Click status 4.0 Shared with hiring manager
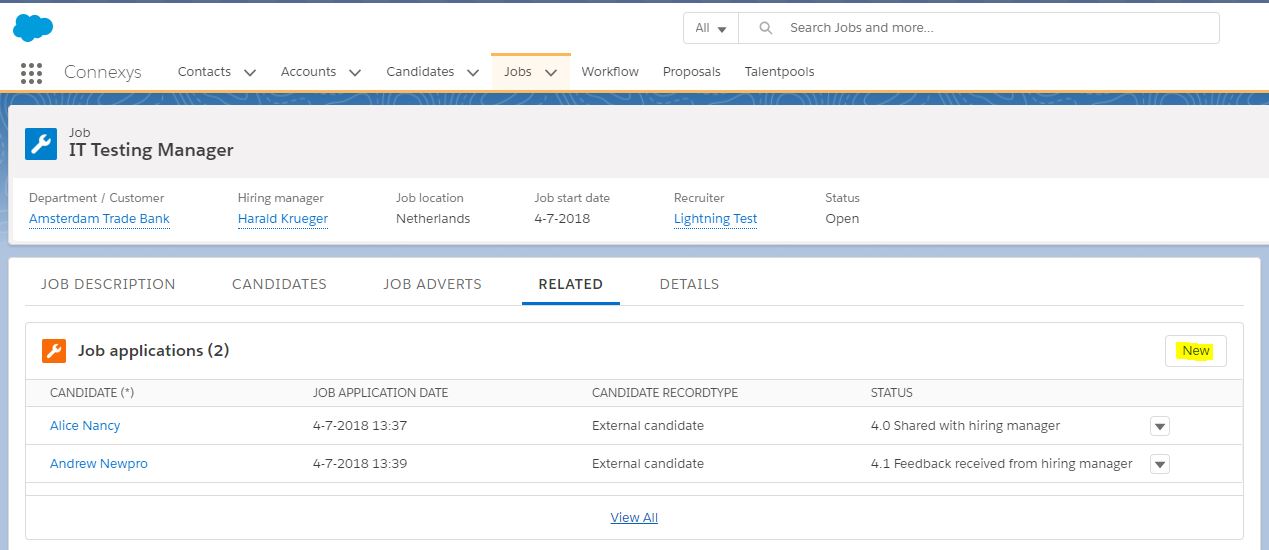This screenshot has height=550, width=1269. point(965,426)
